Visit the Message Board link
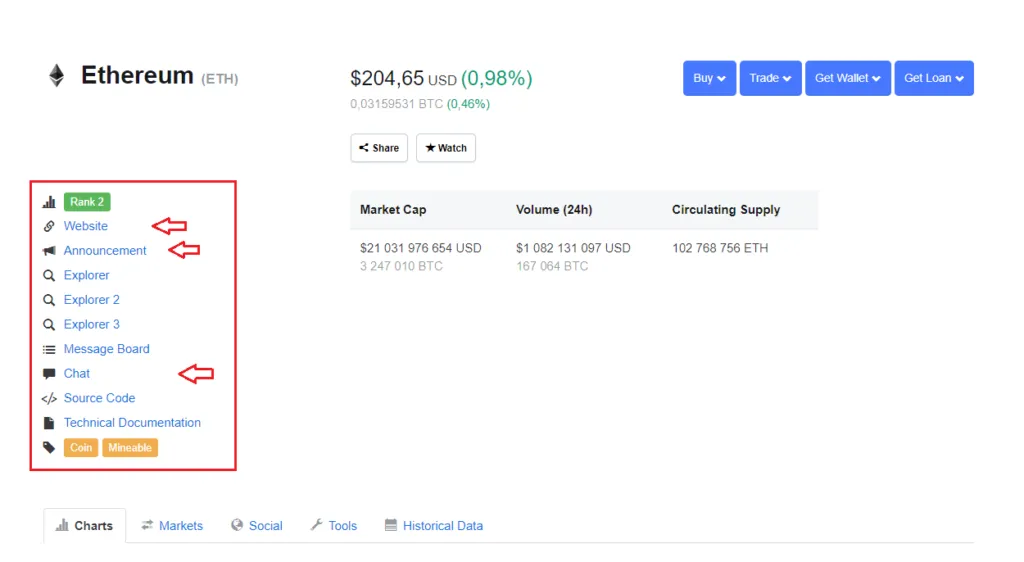The height and width of the screenshot is (562, 1024). click(106, 349)
